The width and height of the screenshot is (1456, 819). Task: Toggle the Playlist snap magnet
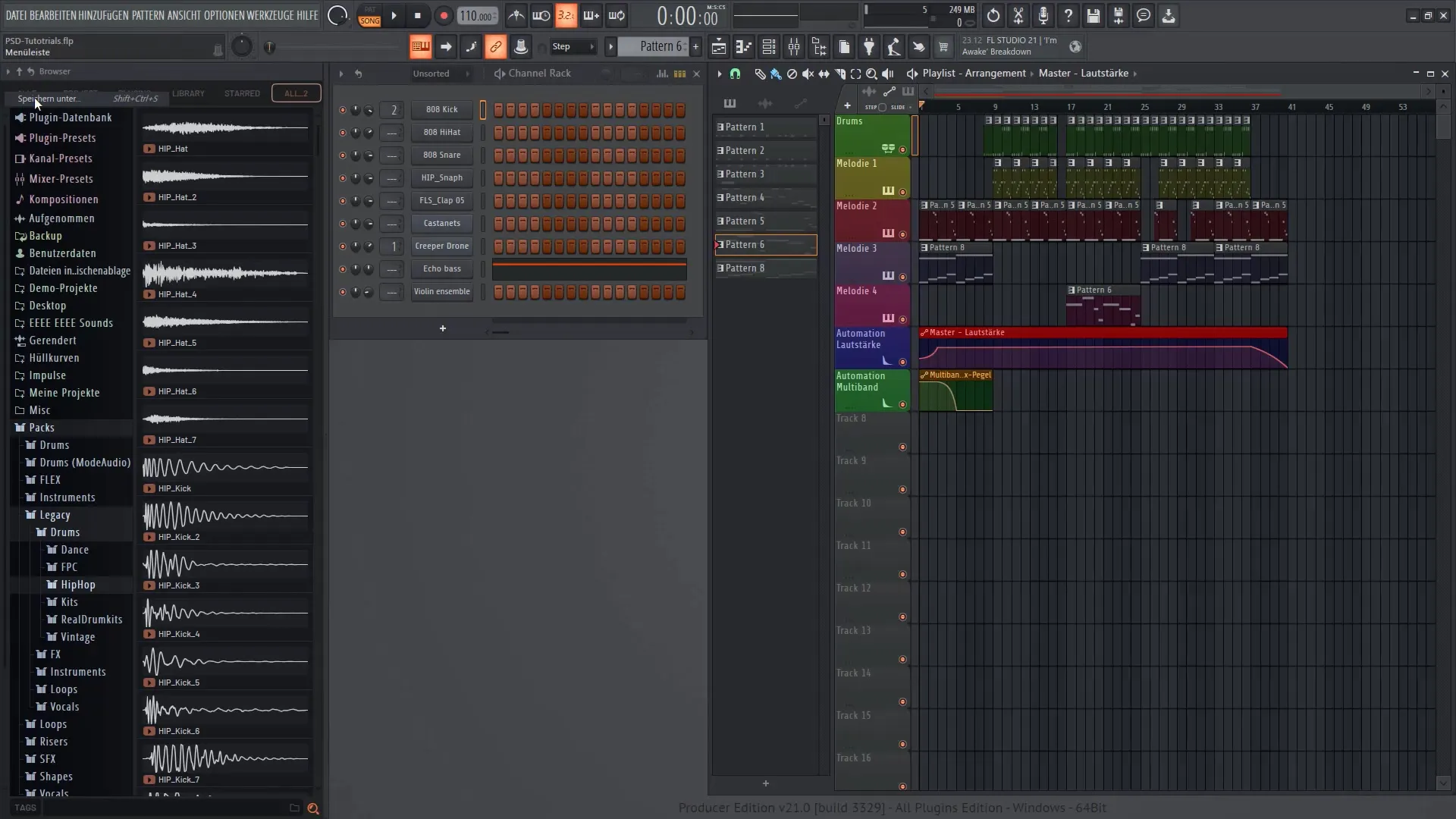point(735,74)
